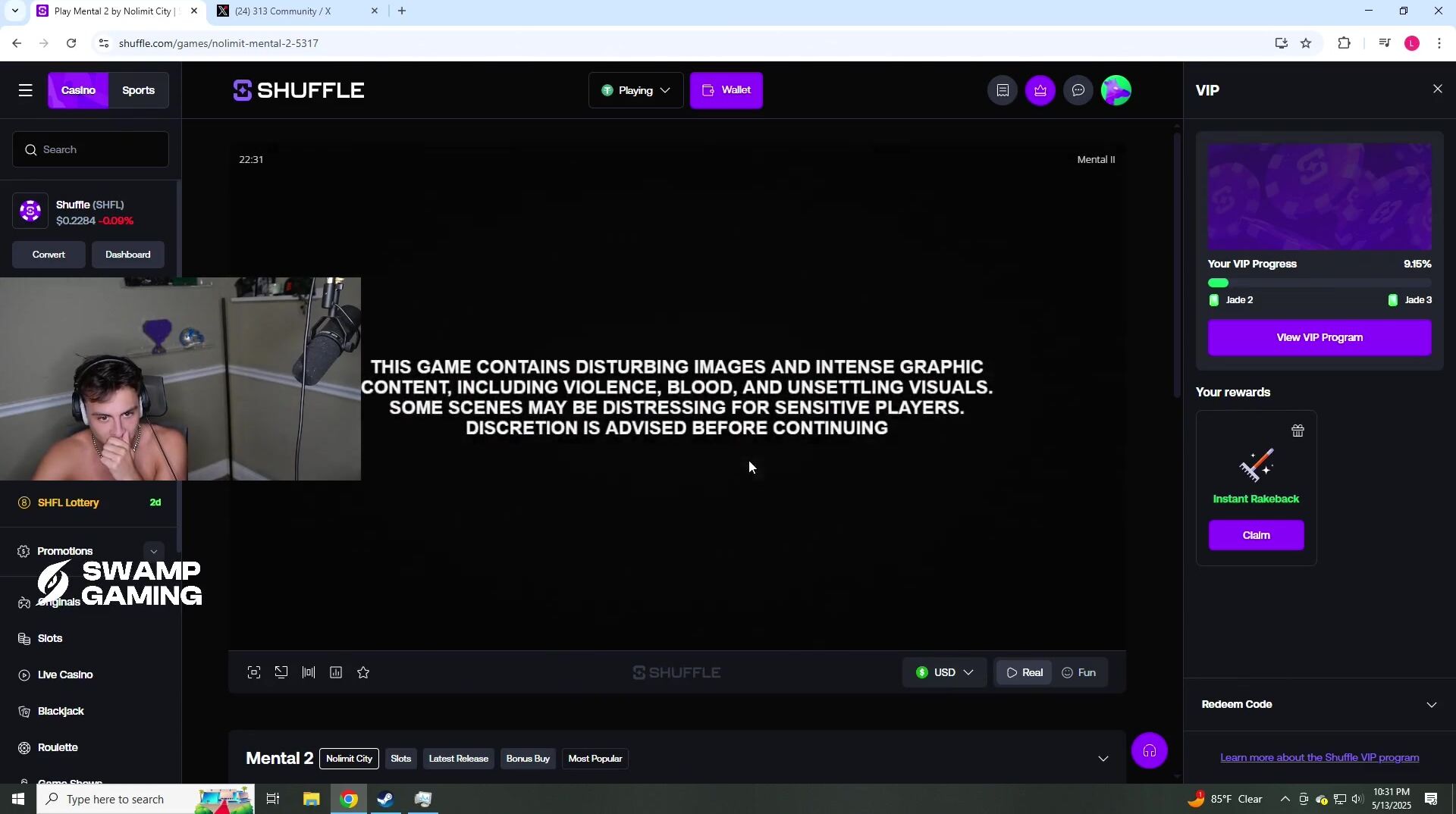Click the gift icon on rewards card
The width and height of the screenshot is (1456, 814).
coord(1298,431)
